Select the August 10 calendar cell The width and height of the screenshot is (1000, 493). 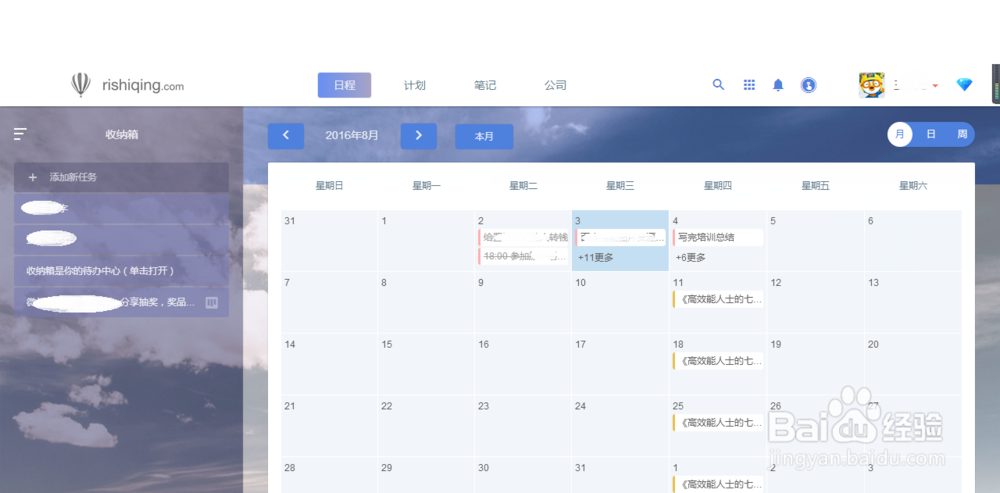point(620,302)
